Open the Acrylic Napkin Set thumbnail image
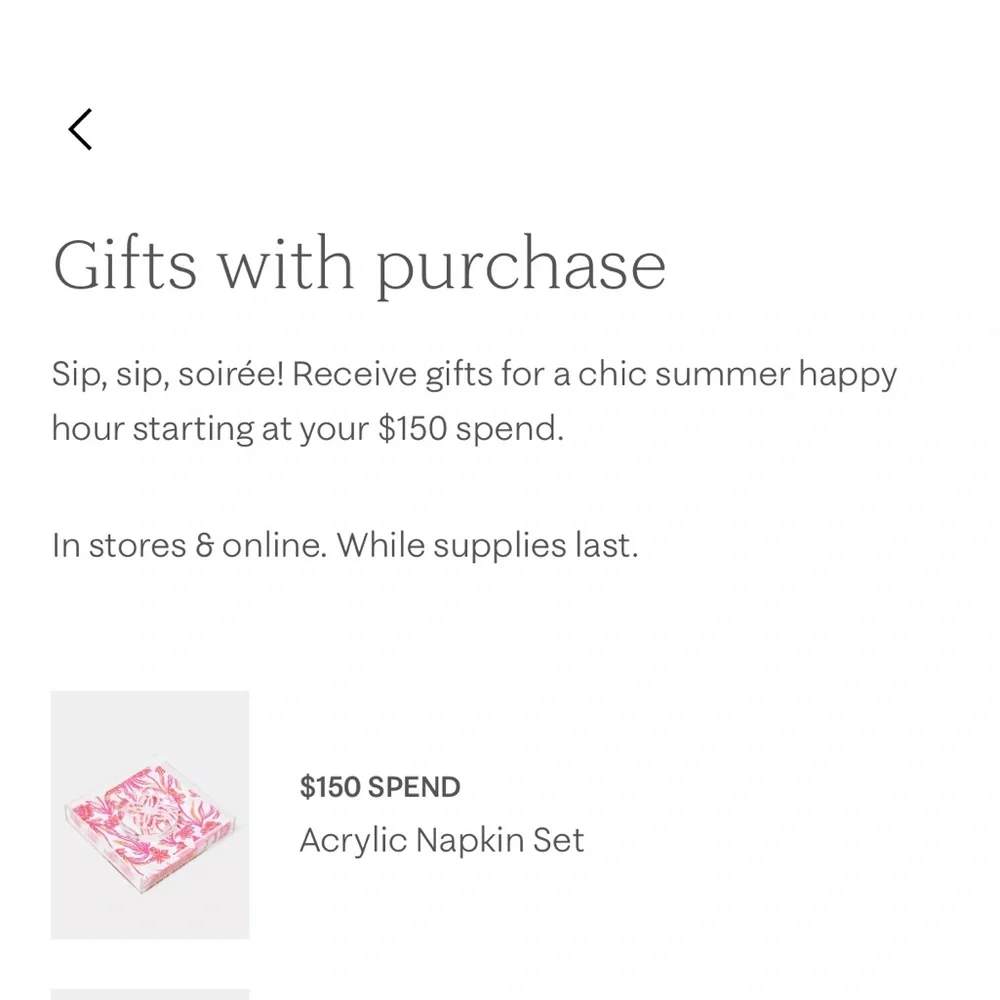The height and width of the screenshot is (1000, 1000). (150, 815)
